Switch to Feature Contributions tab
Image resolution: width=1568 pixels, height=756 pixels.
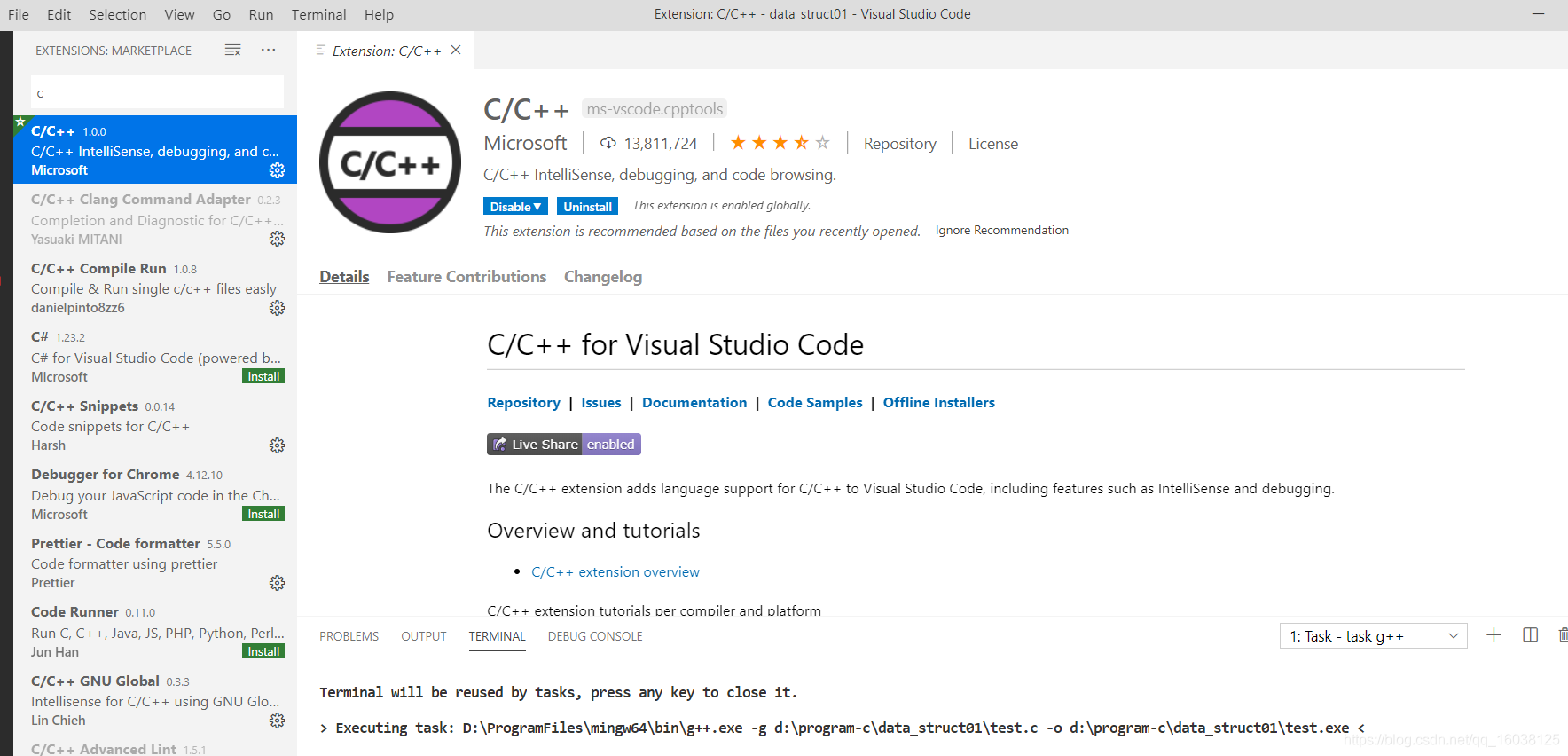click(x=466, y=277)
